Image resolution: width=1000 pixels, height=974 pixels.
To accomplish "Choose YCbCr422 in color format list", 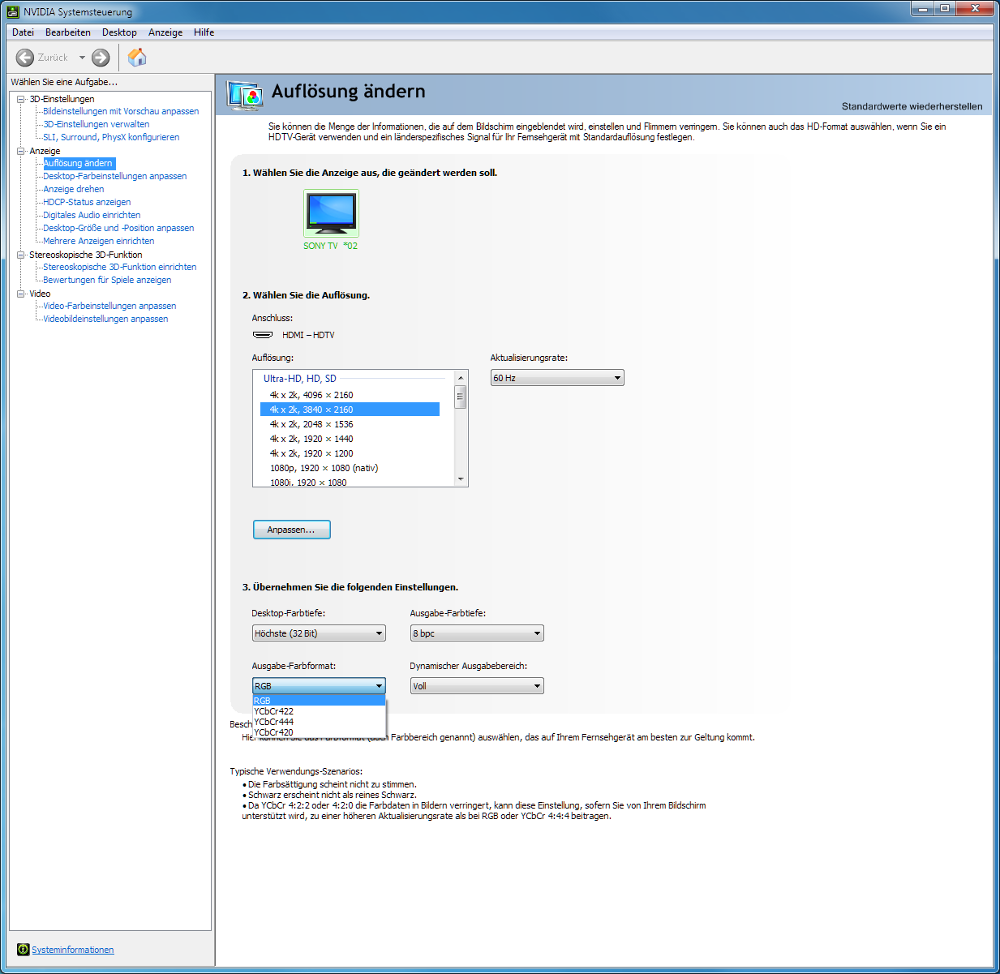I will tap(319, 711).
